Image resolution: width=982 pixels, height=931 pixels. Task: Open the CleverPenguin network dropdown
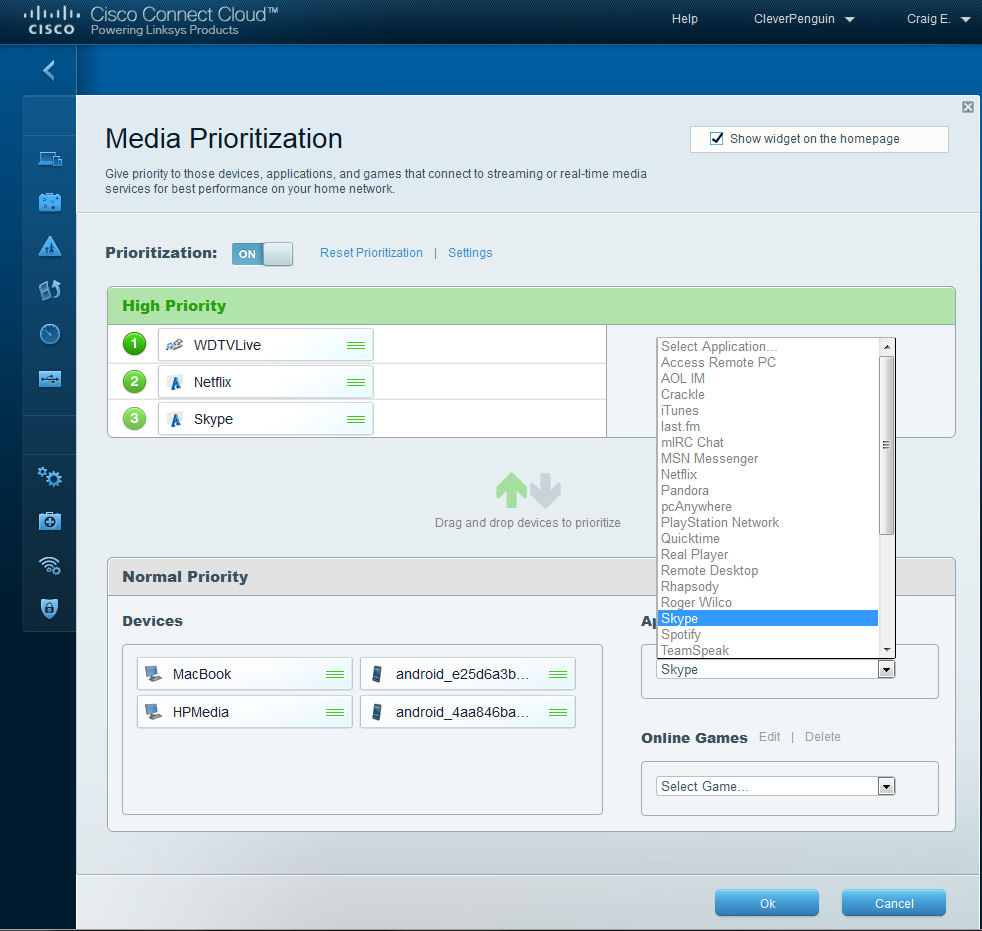(804, 19)
